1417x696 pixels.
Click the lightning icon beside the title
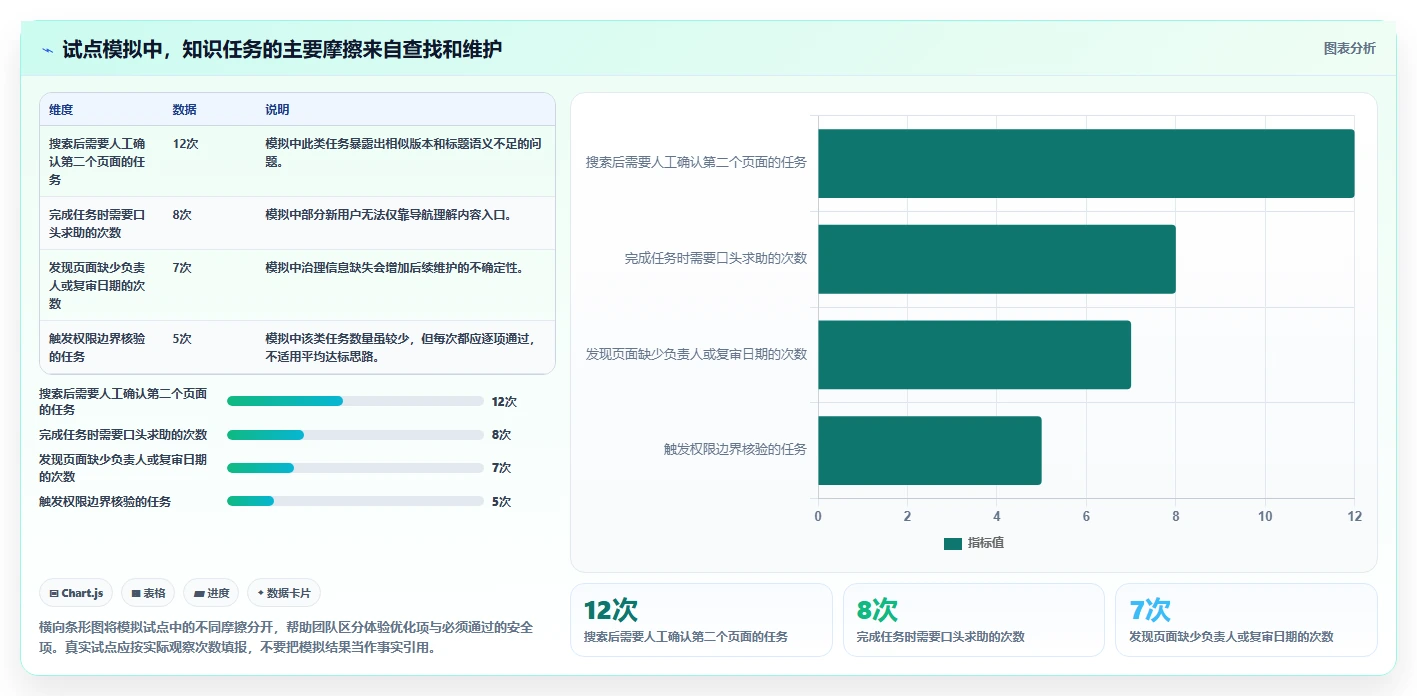coord(47,50)
